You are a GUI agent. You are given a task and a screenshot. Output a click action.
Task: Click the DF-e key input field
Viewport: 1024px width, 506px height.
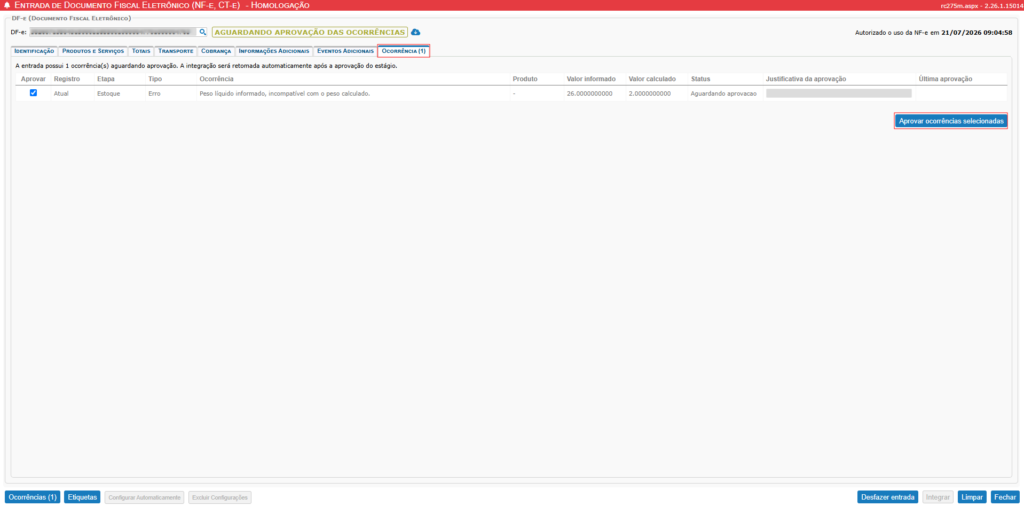tap(113, 31)
